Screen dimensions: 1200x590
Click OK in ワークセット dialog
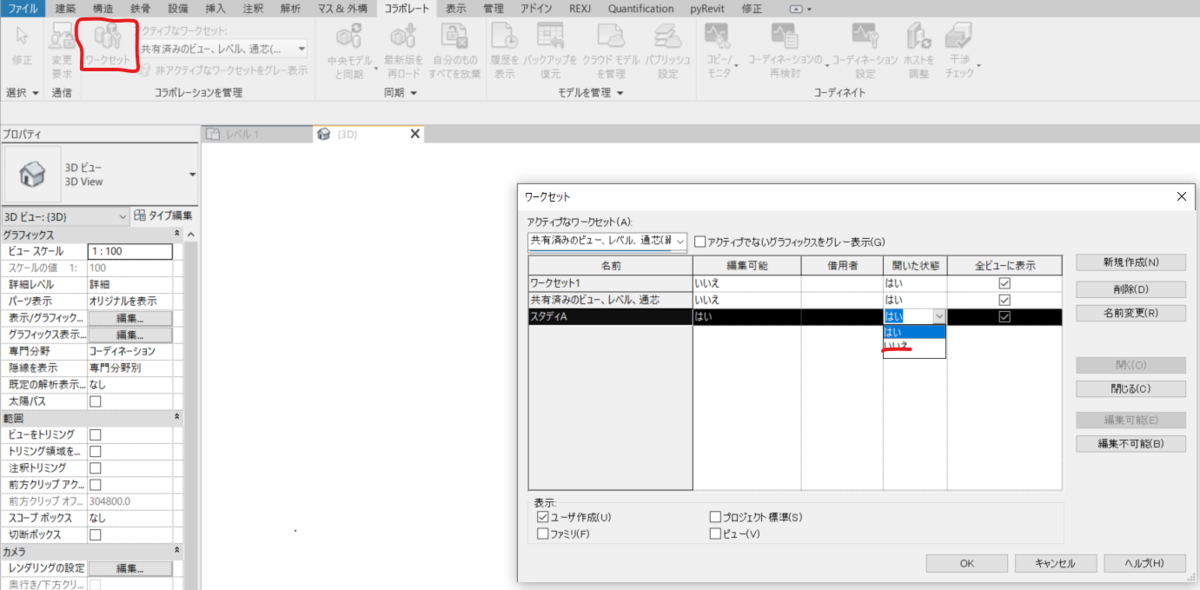tap(967, 563)
